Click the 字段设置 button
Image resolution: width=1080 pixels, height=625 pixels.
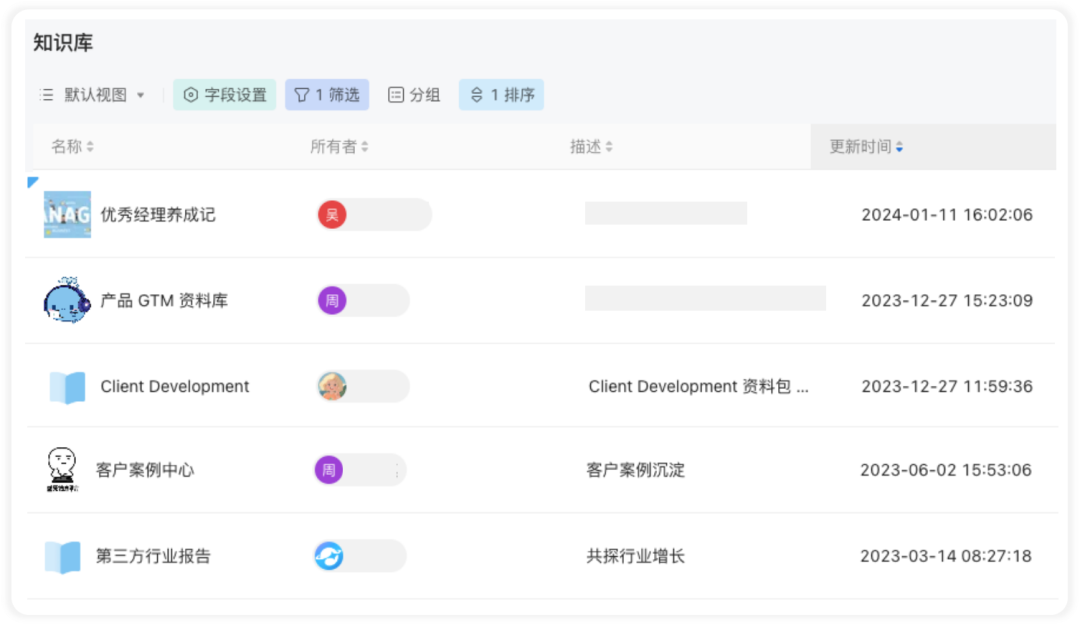tap(225, 95)
